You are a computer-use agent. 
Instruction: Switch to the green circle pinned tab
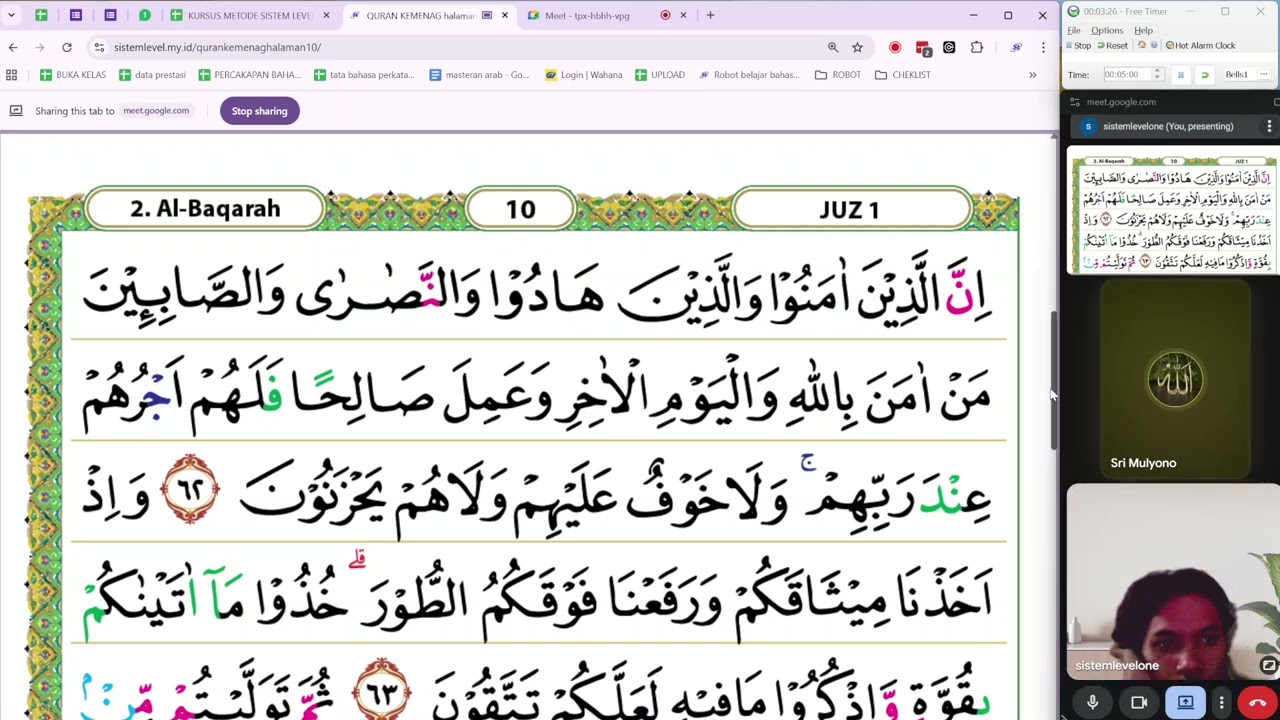pyautogui.click(x=145, y=15)
